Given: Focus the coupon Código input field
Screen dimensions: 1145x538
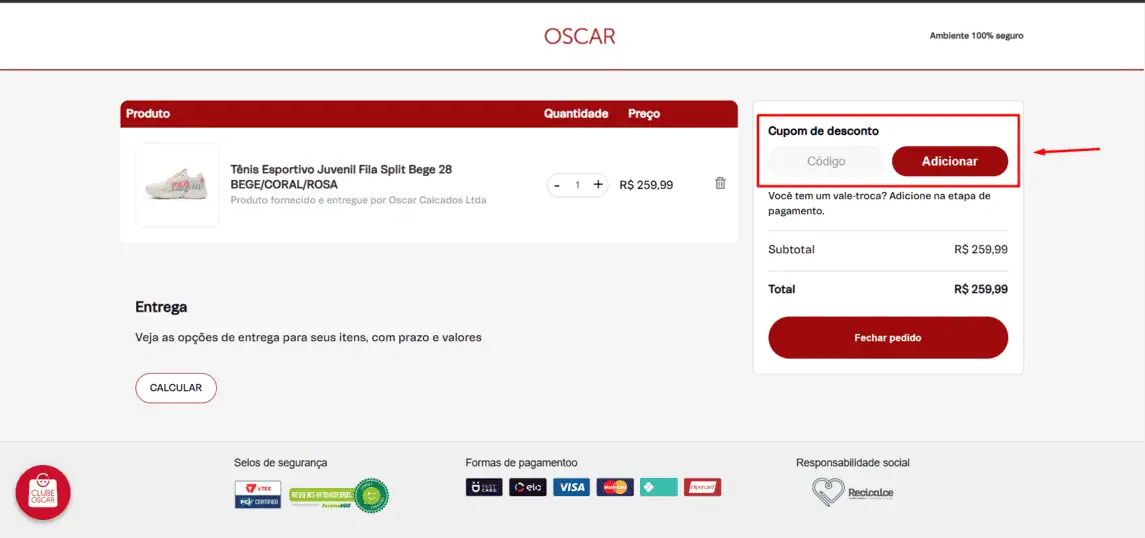Looking at the screenshot, I should (x=826, y=161).
